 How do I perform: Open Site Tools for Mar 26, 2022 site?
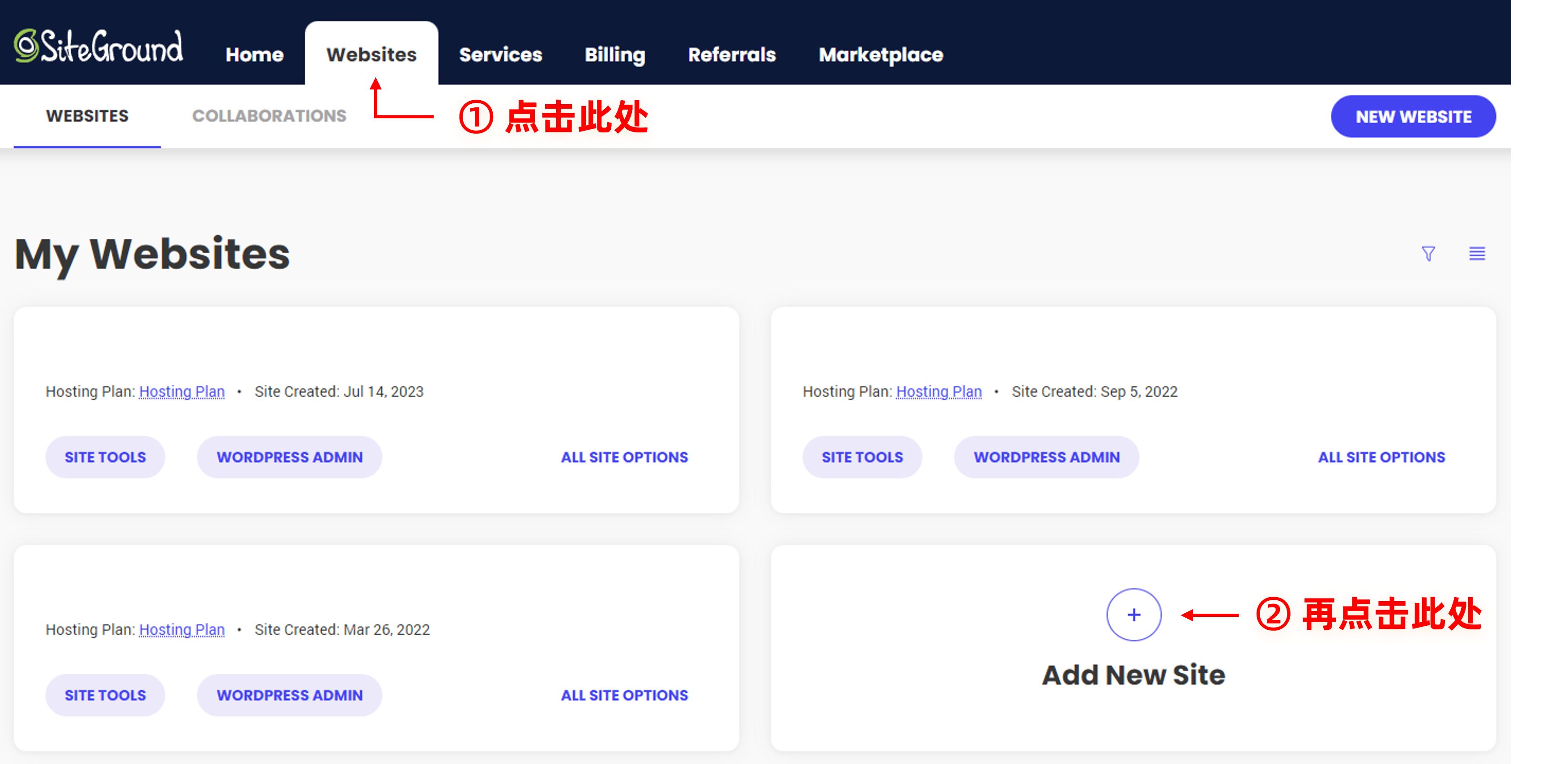[105, 695]
